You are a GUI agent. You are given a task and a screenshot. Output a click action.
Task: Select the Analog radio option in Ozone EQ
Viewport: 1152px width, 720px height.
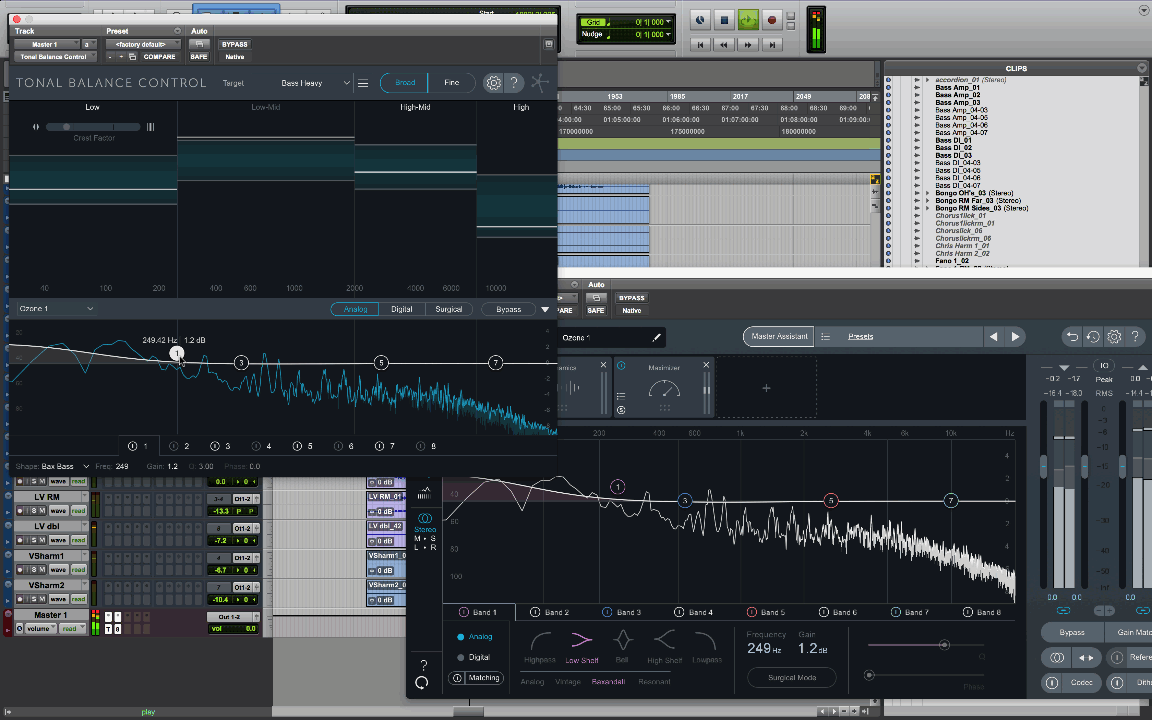(x=461, y=637)
